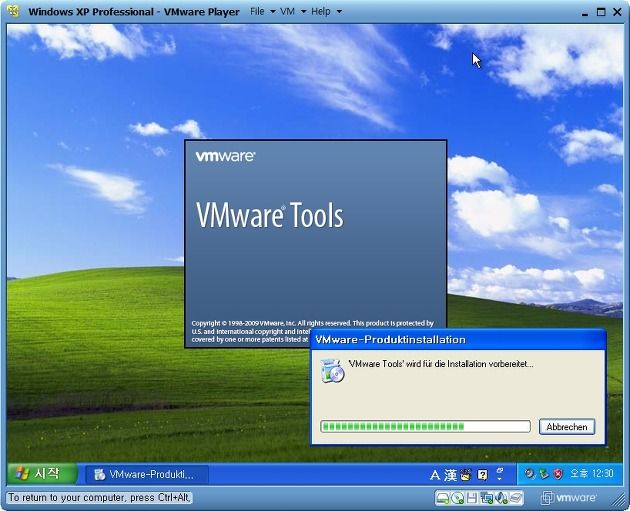Viewport: 630px width, 511px height.
Task: Click the 'press Ctrl+Alt' status message
Action: click(99, 498)
